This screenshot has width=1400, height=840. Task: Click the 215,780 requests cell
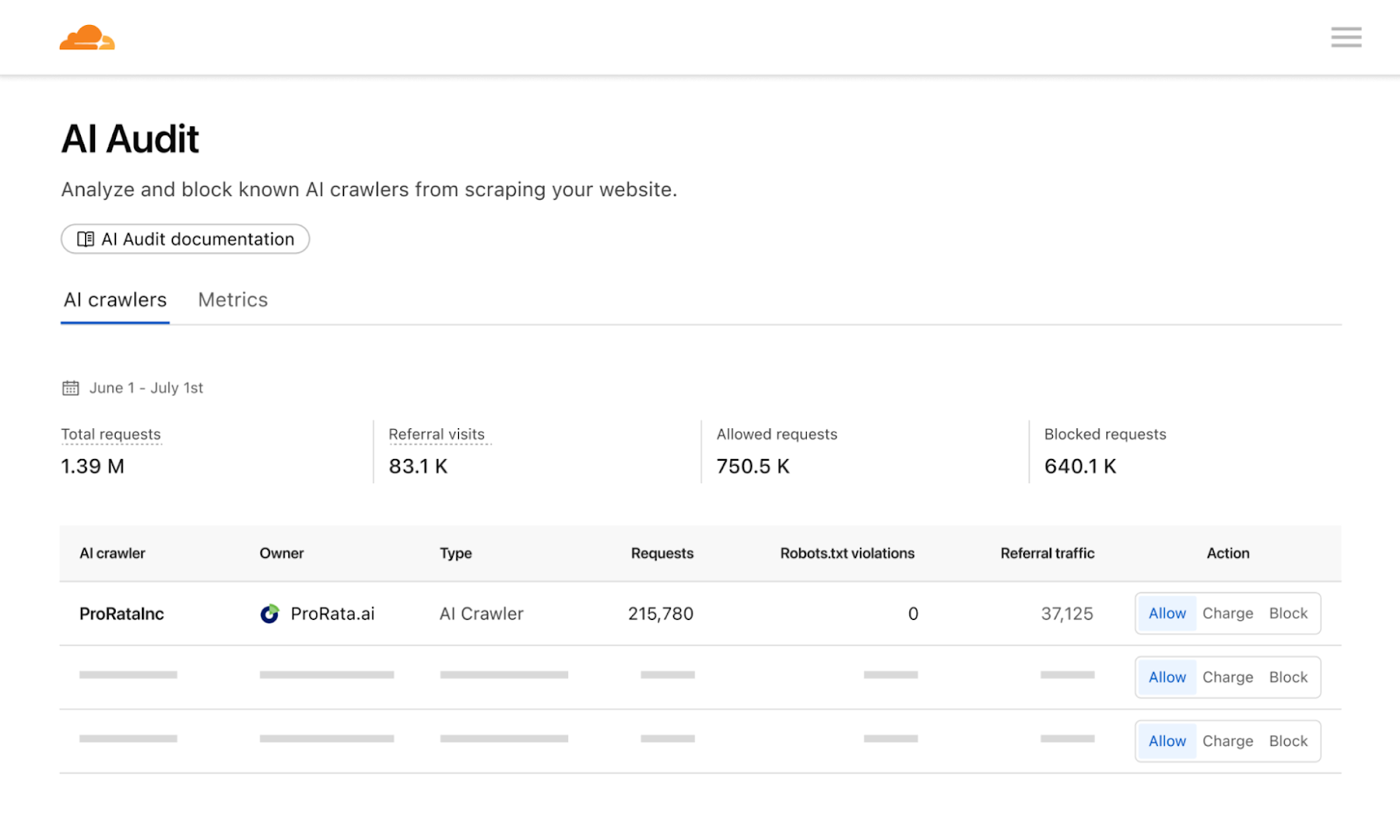click(661, 613)
